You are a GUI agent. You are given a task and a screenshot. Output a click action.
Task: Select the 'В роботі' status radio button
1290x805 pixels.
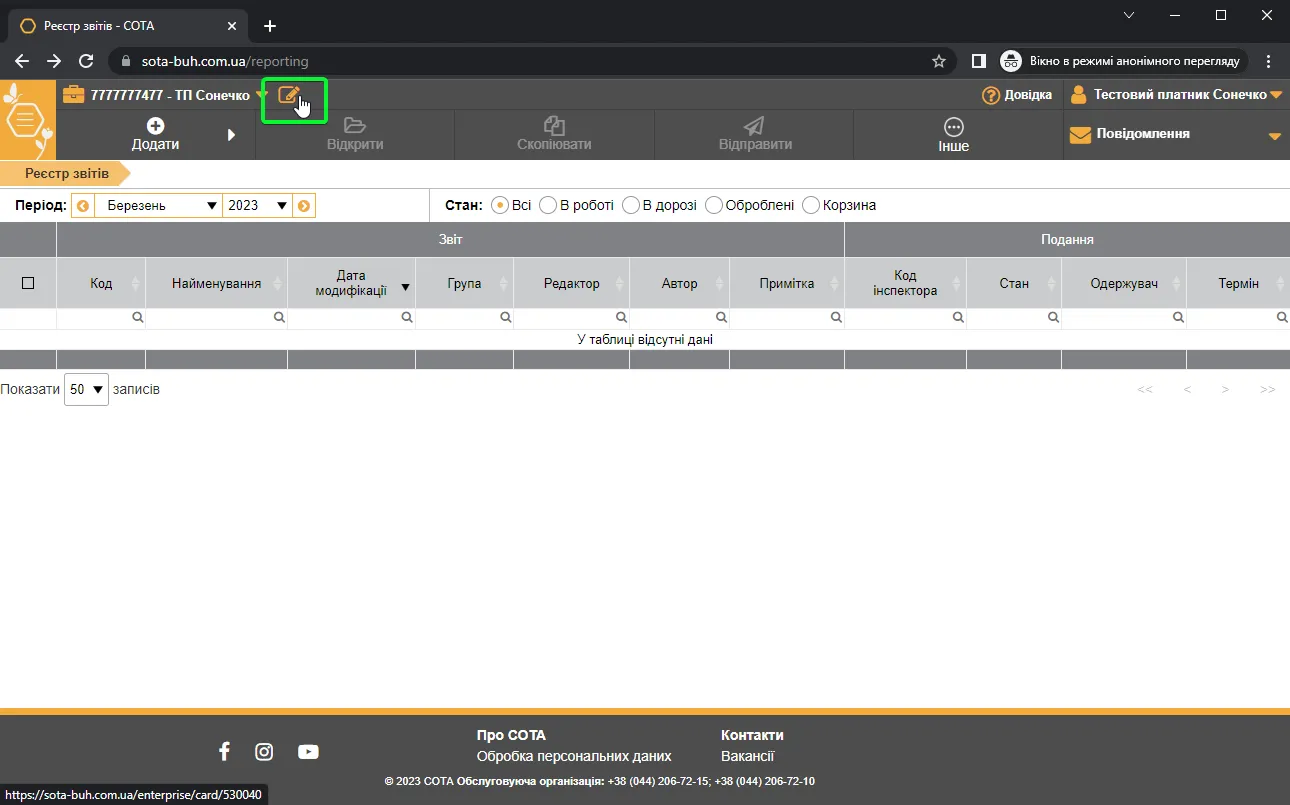point(548,205)
